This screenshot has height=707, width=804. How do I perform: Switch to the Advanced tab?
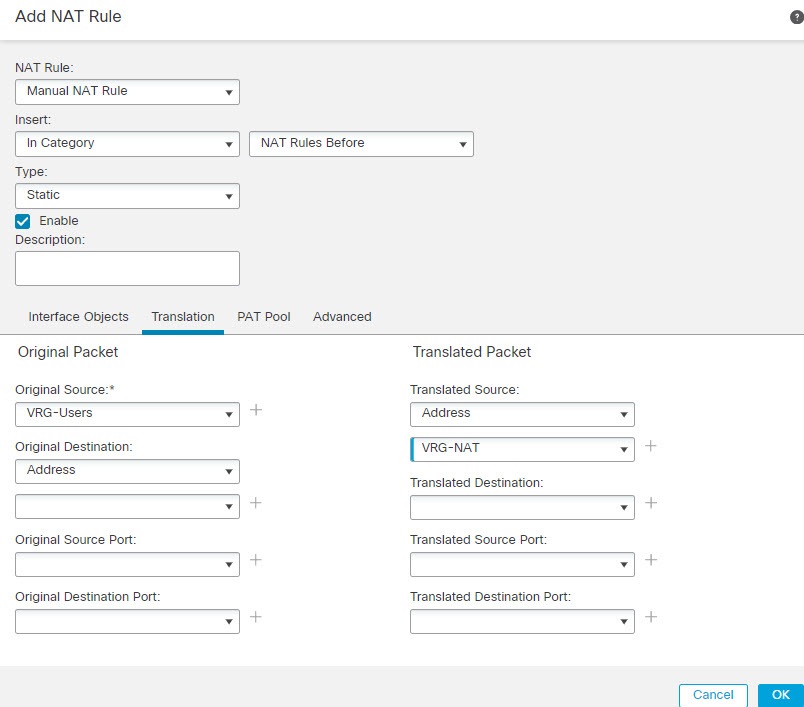(x=341, y=316)
